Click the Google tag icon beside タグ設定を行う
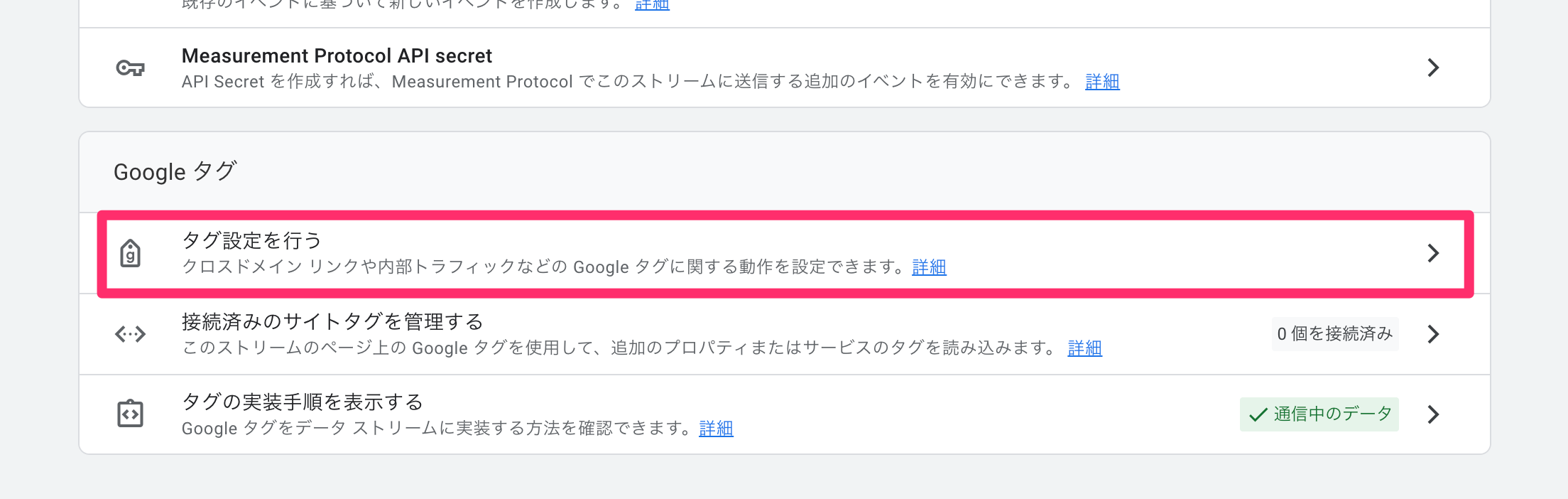The image size is (1568, 499). 131,254
